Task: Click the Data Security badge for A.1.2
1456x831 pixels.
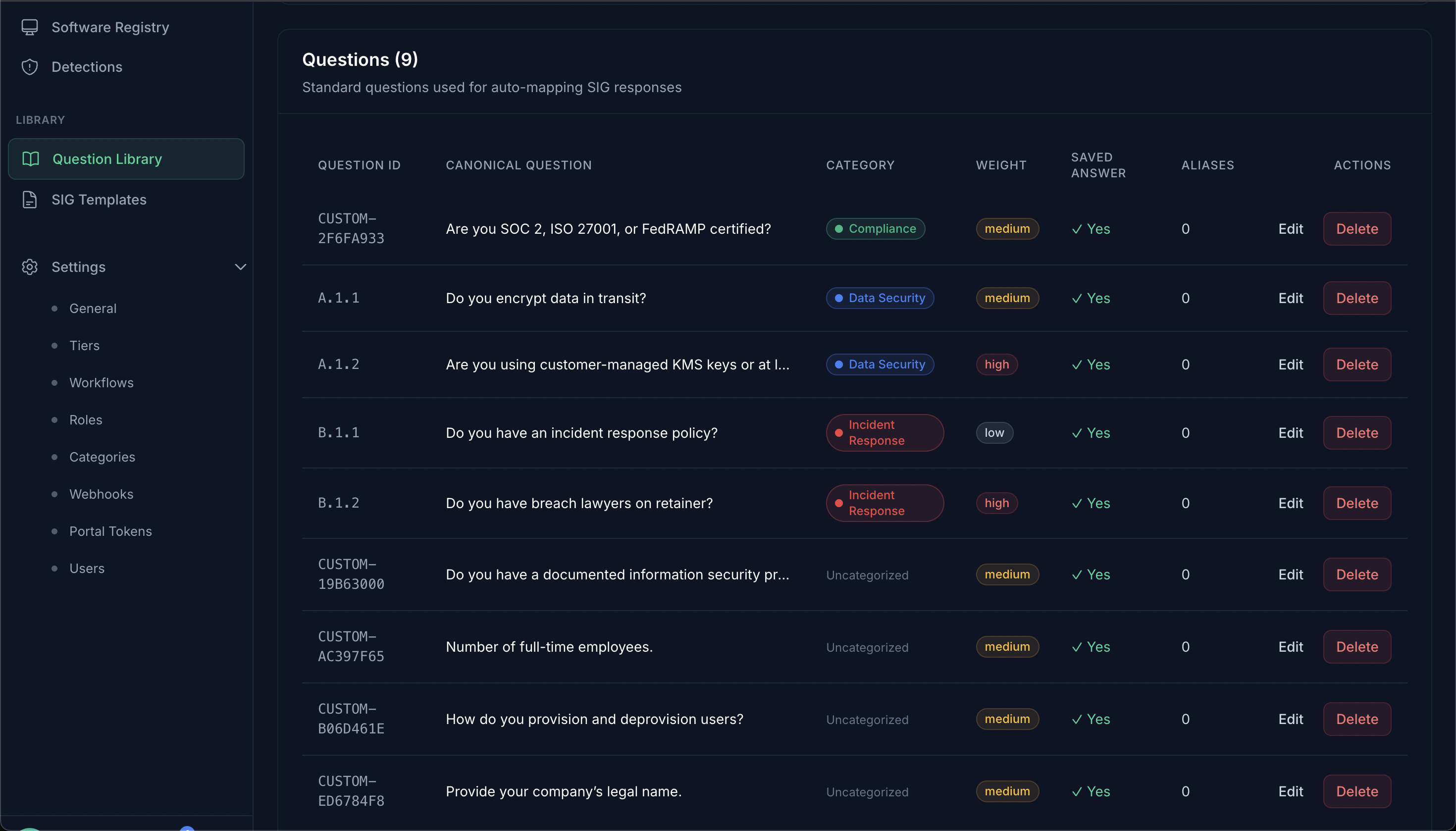Action: 879,364
